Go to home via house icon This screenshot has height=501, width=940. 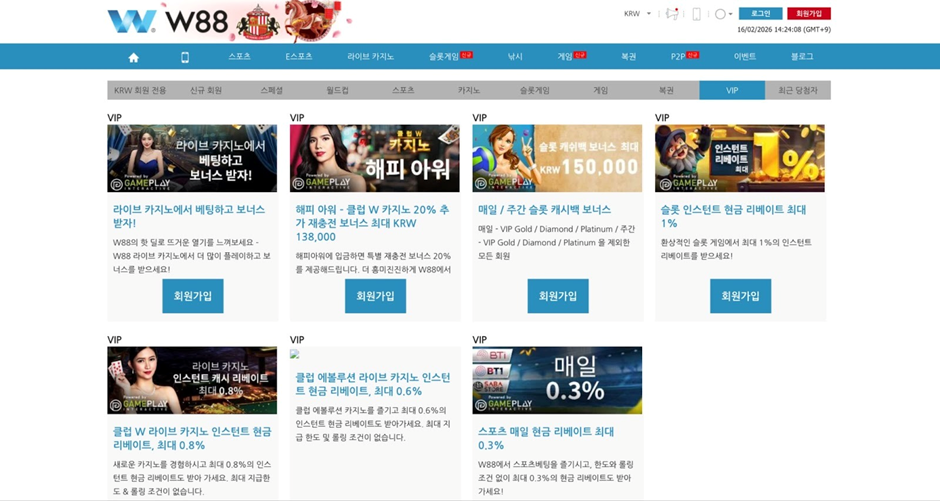click(x=134, y=57)
